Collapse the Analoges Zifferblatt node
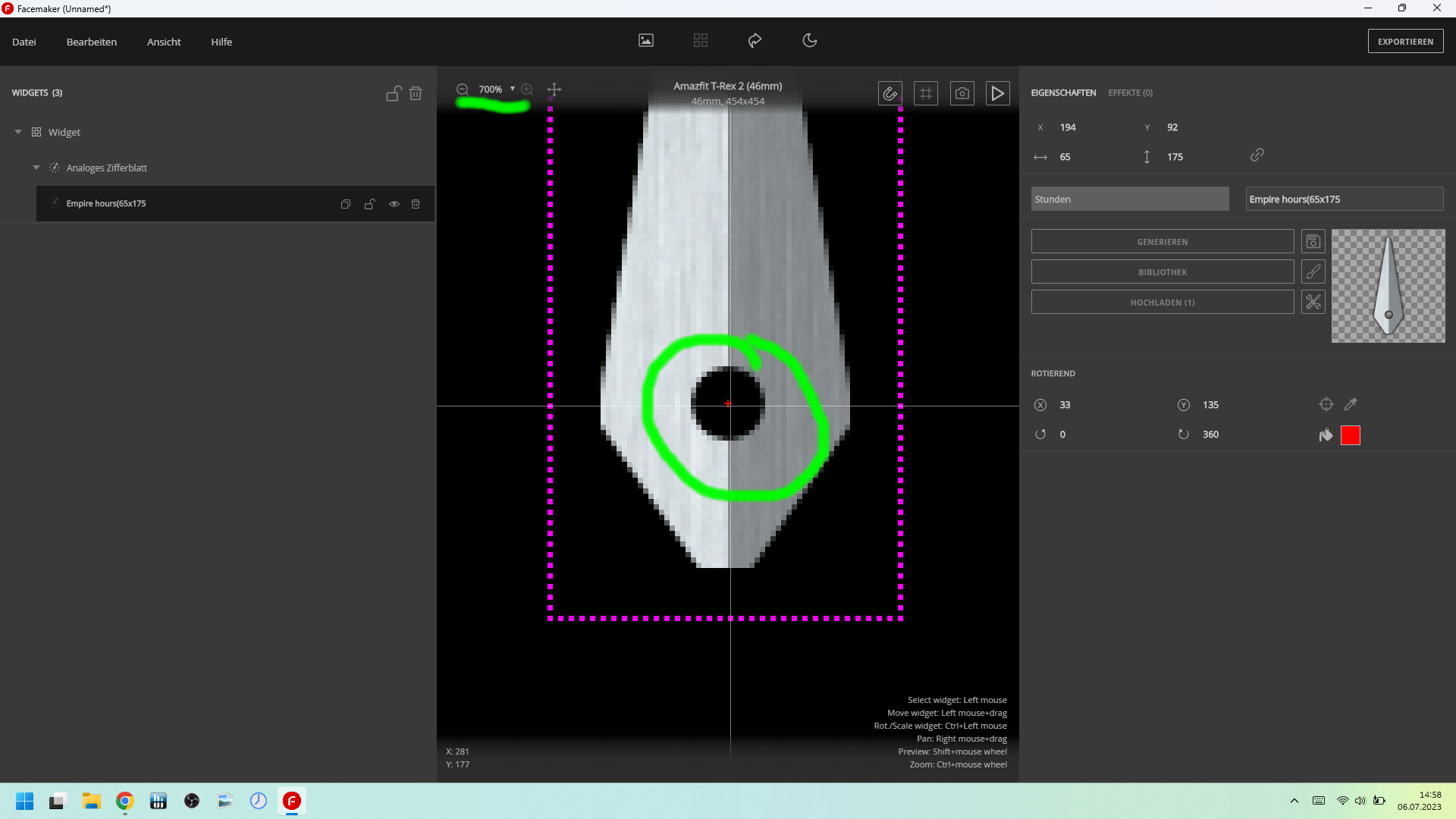The image size is (1456, 819). (36, 168)
